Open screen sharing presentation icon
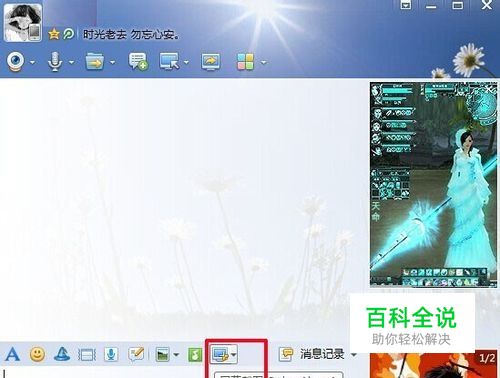 pyautogui.click(x=211, y=62)
